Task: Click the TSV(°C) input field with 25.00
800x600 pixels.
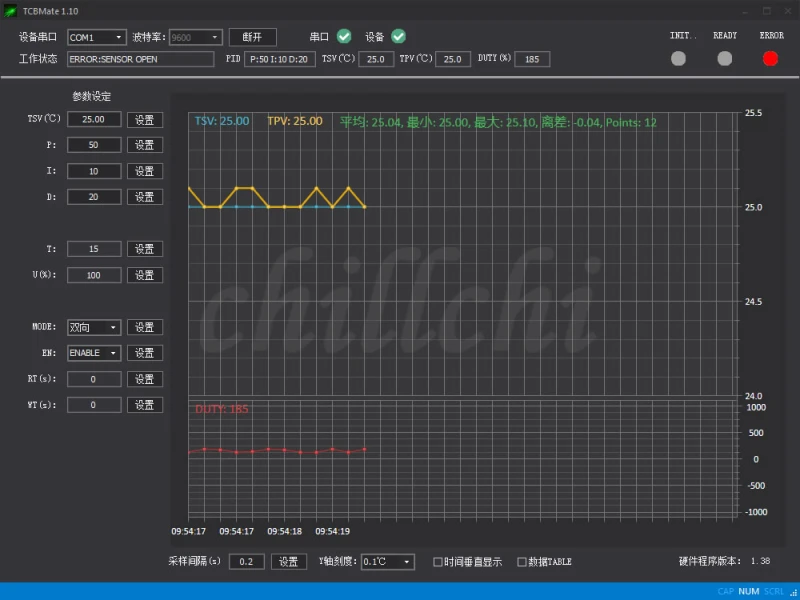Action: tap(94, 119)
